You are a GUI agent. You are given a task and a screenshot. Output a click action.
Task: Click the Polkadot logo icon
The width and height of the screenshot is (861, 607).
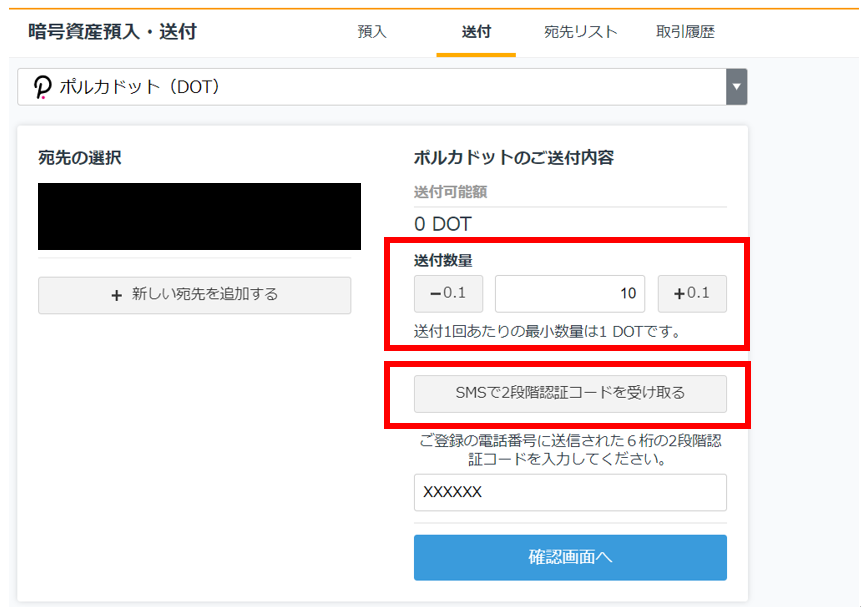coord(42,87)
